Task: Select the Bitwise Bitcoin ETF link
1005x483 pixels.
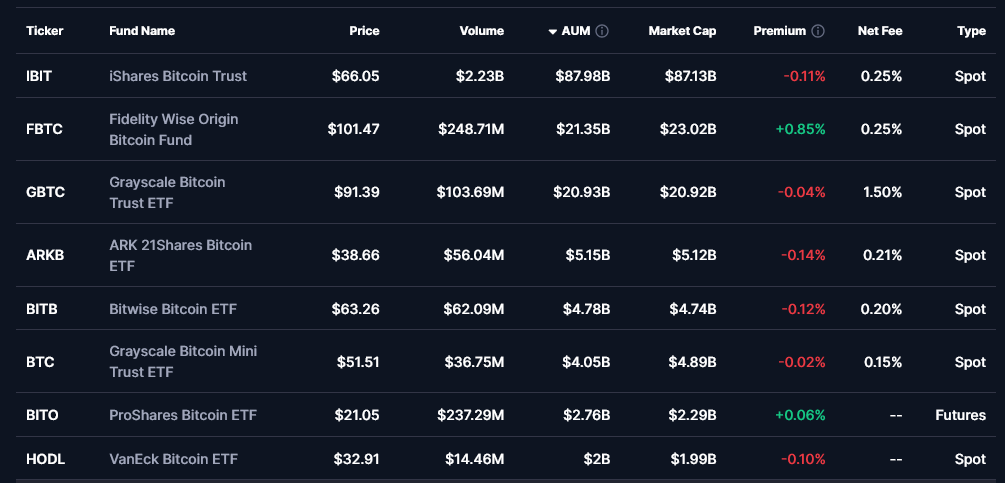Action: (x=173, y=309)
